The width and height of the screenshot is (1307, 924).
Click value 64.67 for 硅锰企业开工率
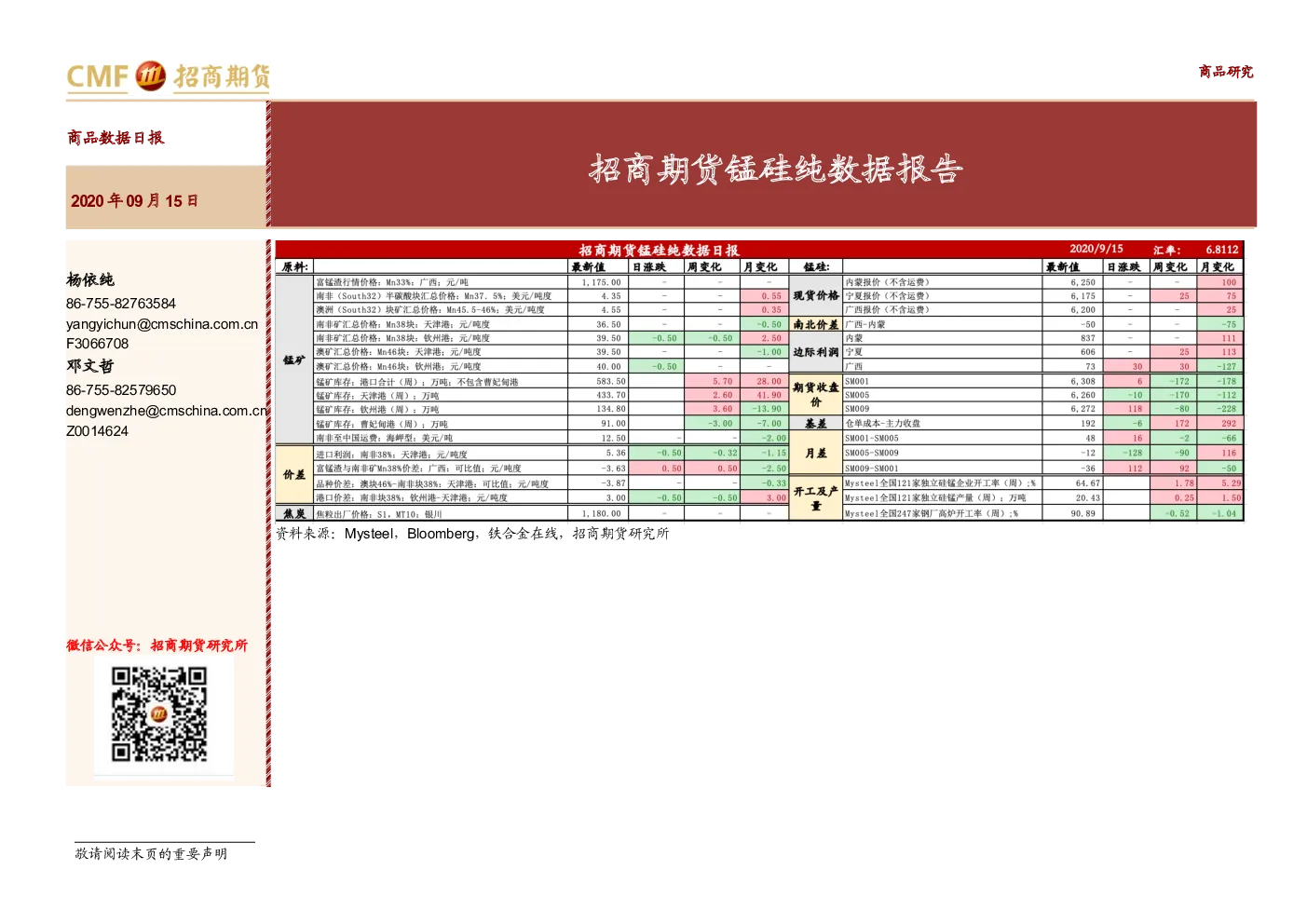tap(1088, 483)
